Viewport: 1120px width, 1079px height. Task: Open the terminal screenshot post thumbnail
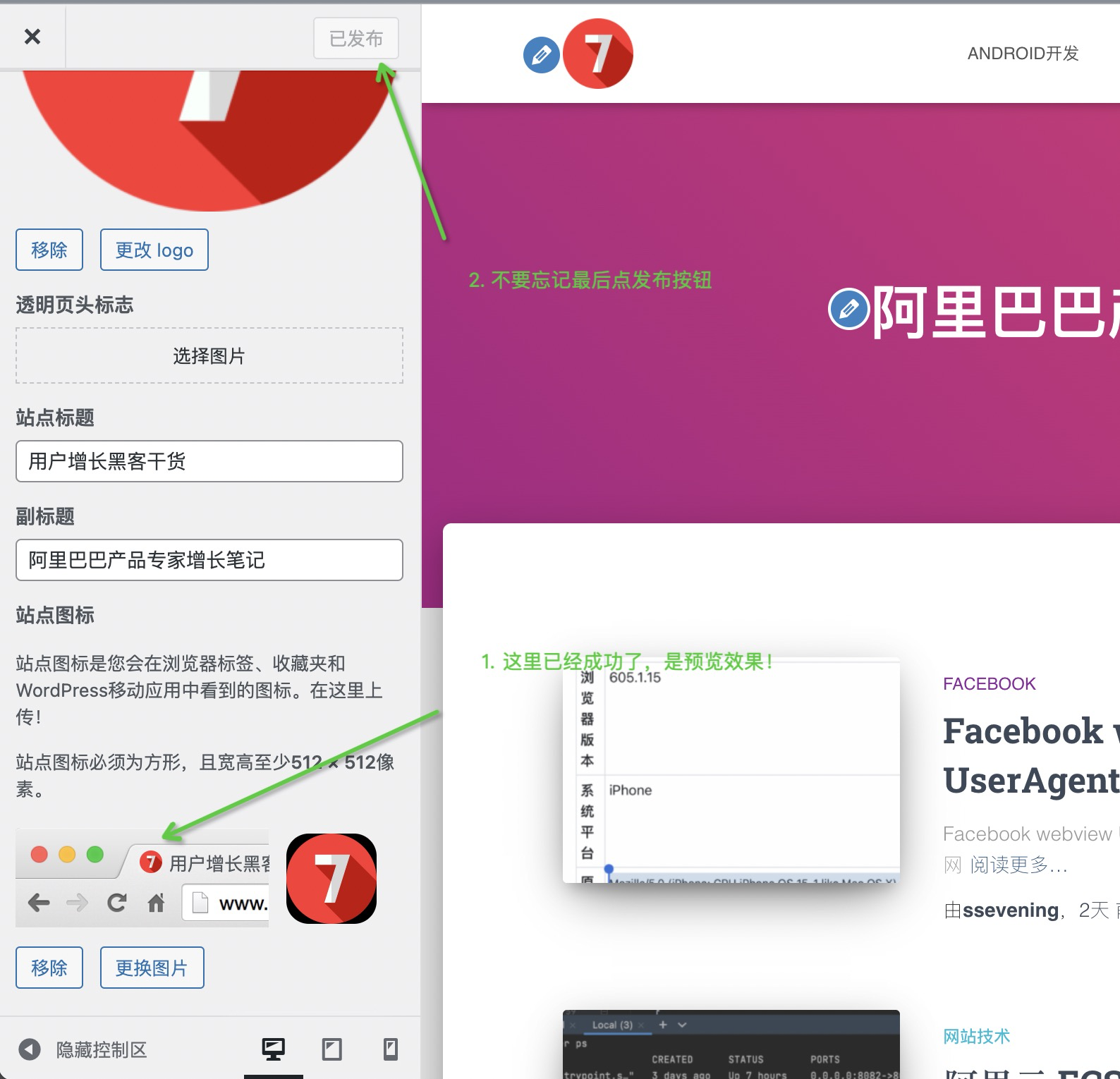[x=731, y=1044]
